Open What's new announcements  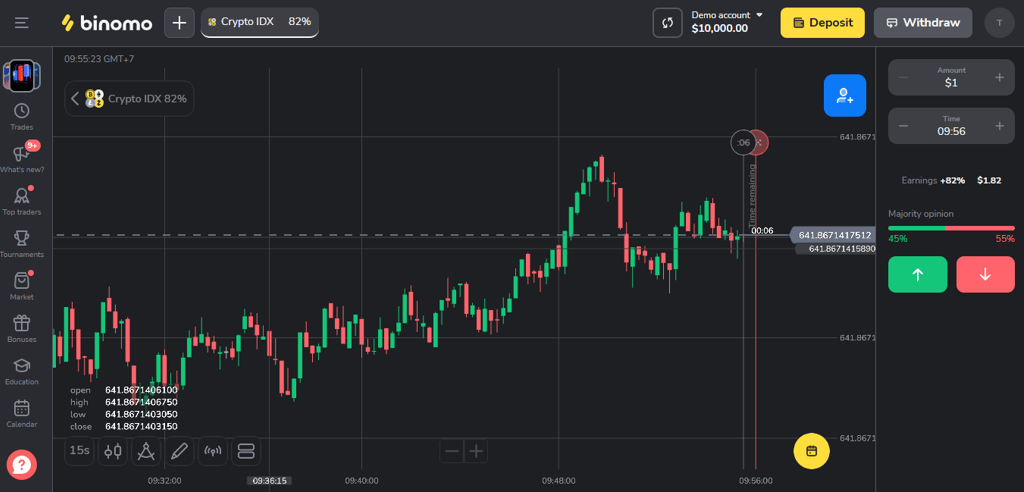tap(22, 159)
